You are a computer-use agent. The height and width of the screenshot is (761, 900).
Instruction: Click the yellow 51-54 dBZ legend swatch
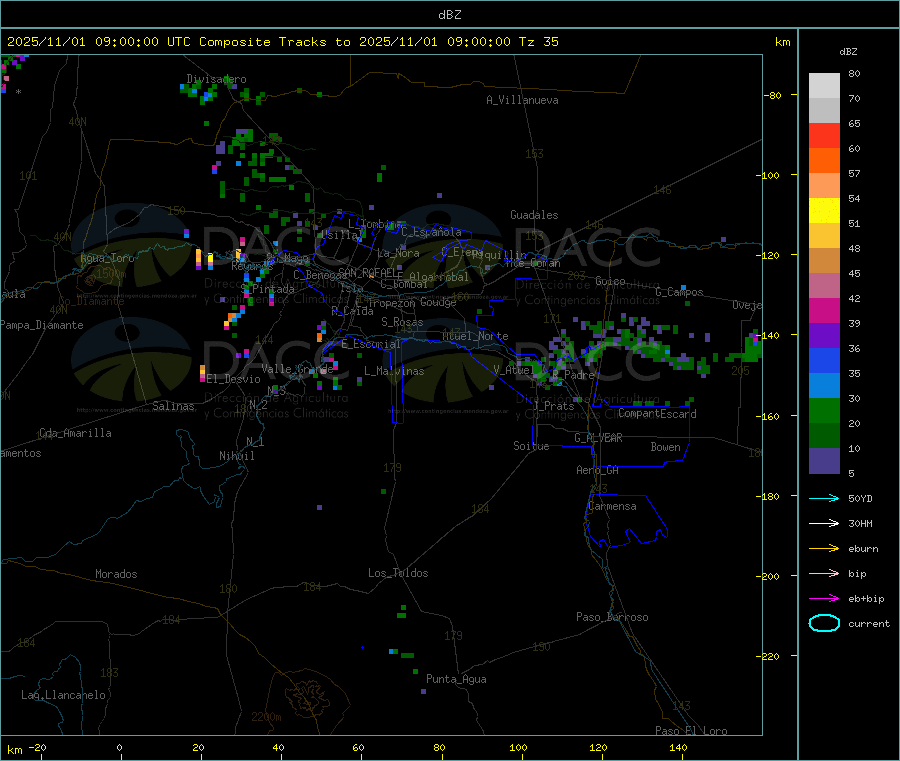(x=824, y=211)
